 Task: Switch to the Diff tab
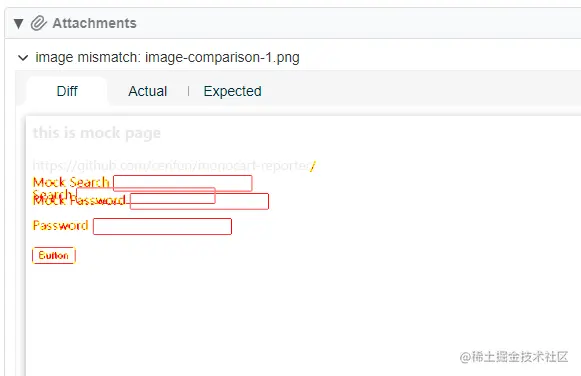[67, 91]
